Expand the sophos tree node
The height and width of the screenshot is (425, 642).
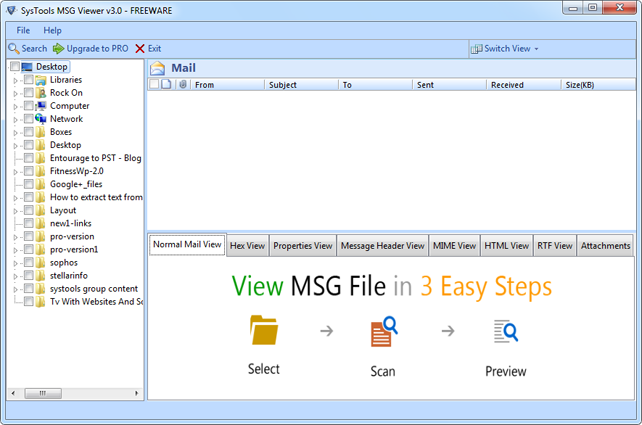tap(16, 264)
